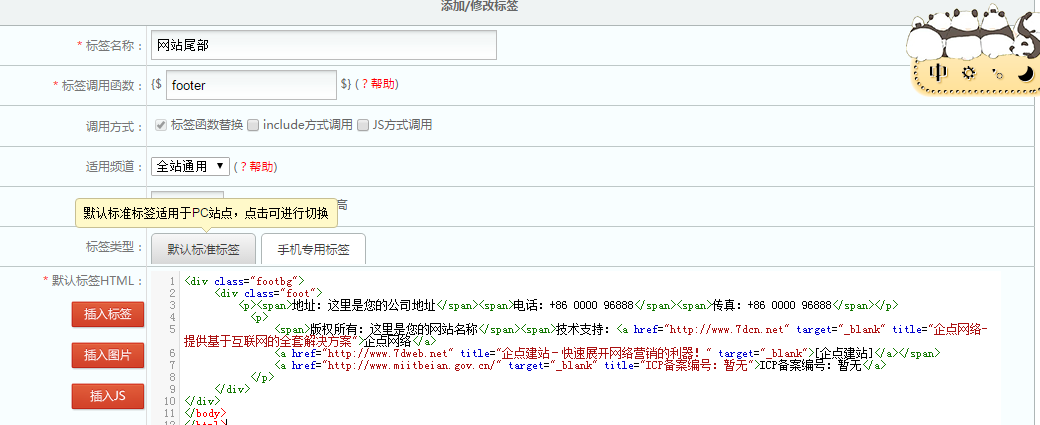
Task: Click the 插入JS button
Action: 108,396
